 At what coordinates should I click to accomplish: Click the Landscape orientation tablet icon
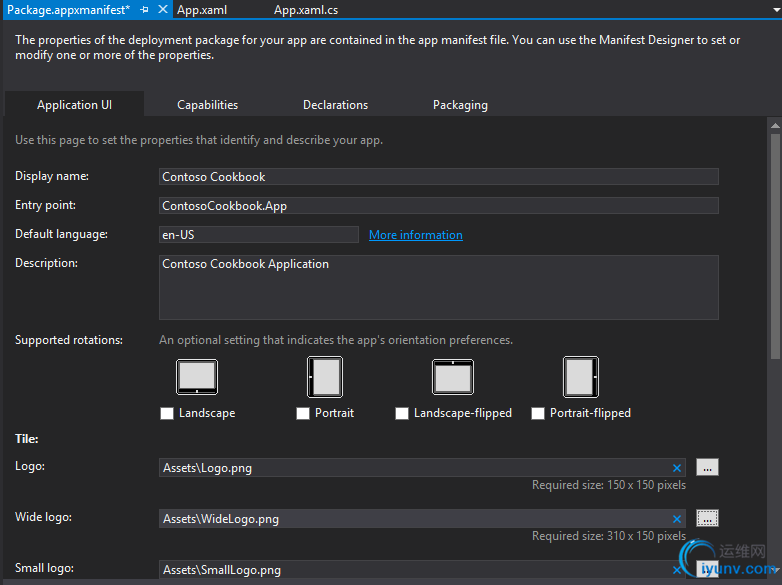(197, 377)
